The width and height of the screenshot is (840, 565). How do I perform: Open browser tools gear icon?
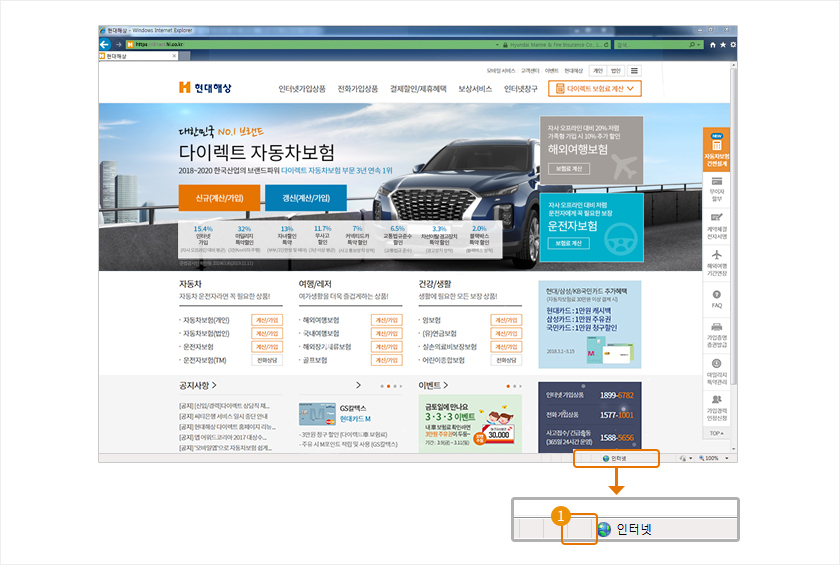[x=733, y=45]
